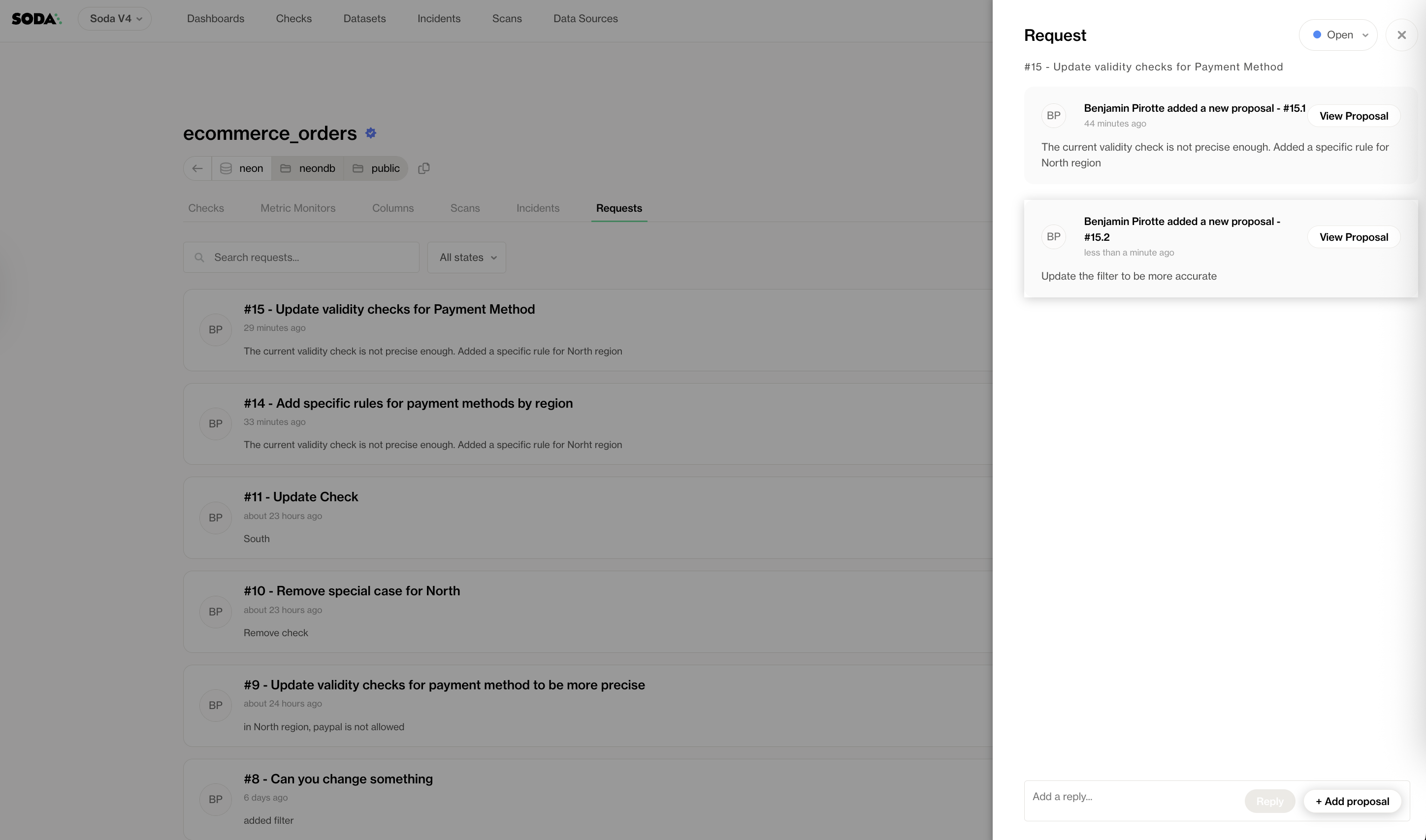
Task: View Proposal for #15.2
Action: tap(1353, 237)
